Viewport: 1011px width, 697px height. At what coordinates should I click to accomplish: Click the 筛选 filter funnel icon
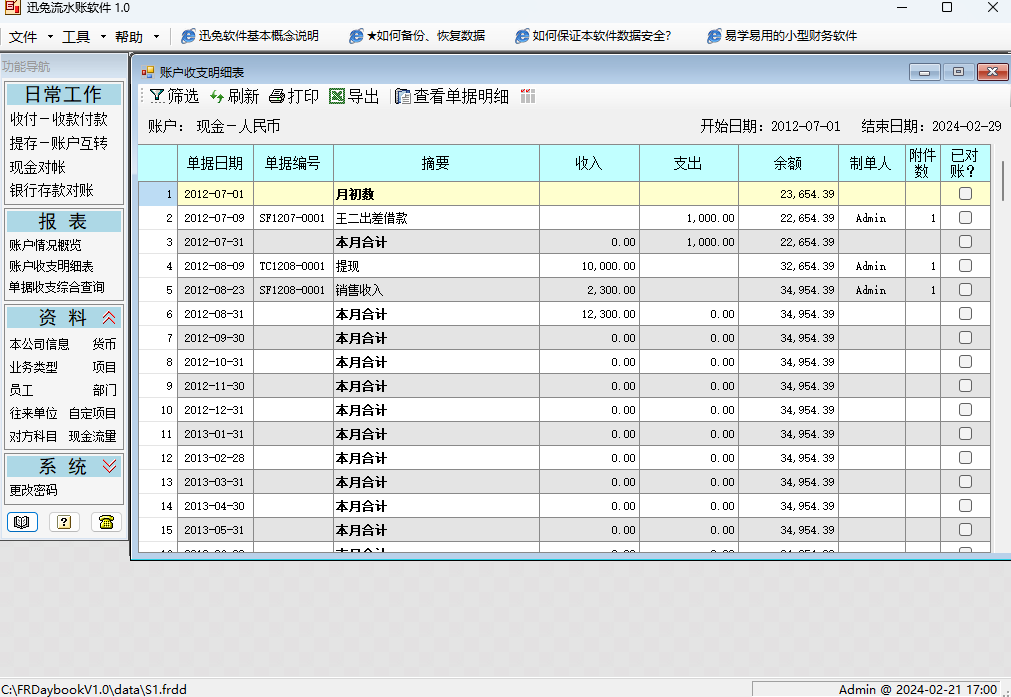[157, 96]
